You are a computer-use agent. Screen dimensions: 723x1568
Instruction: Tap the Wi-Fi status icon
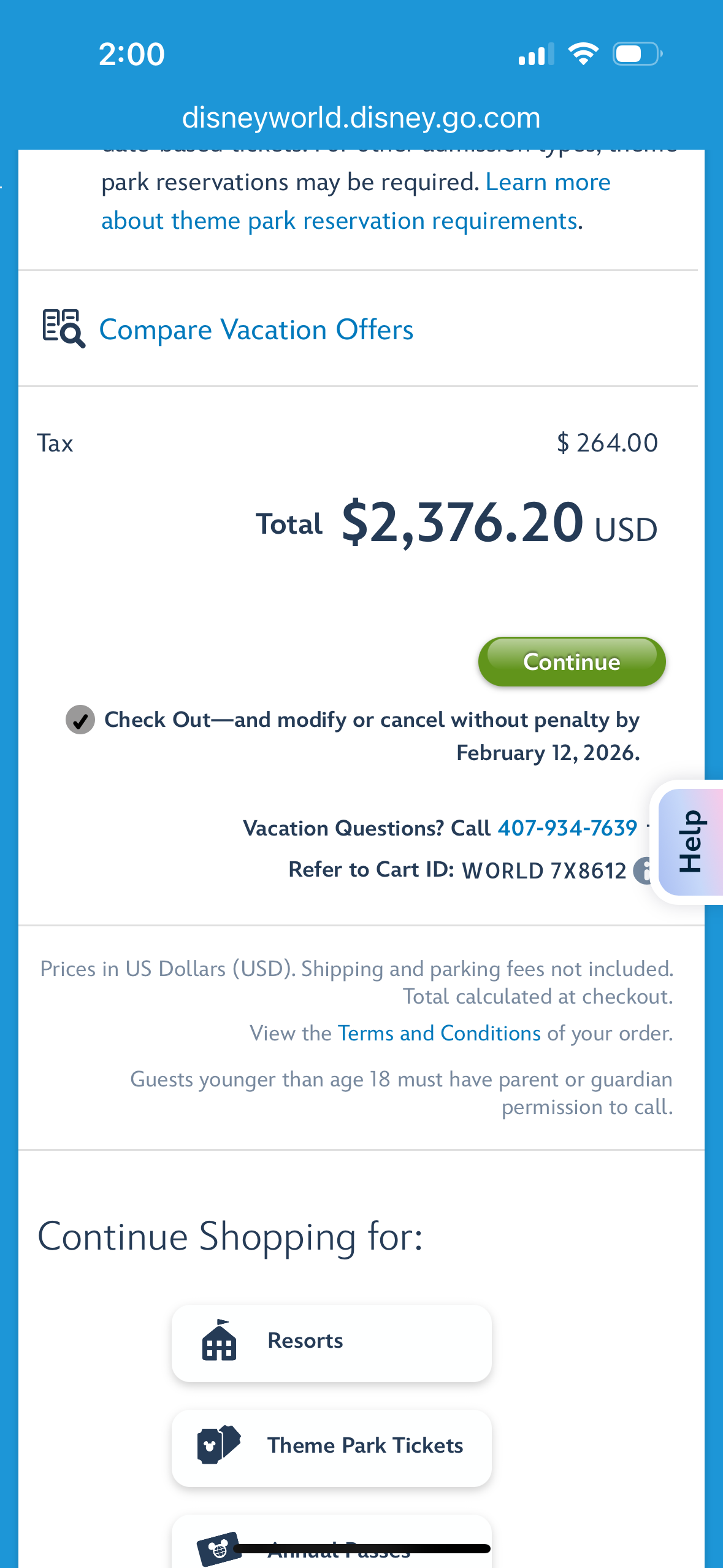coord(583,54)
